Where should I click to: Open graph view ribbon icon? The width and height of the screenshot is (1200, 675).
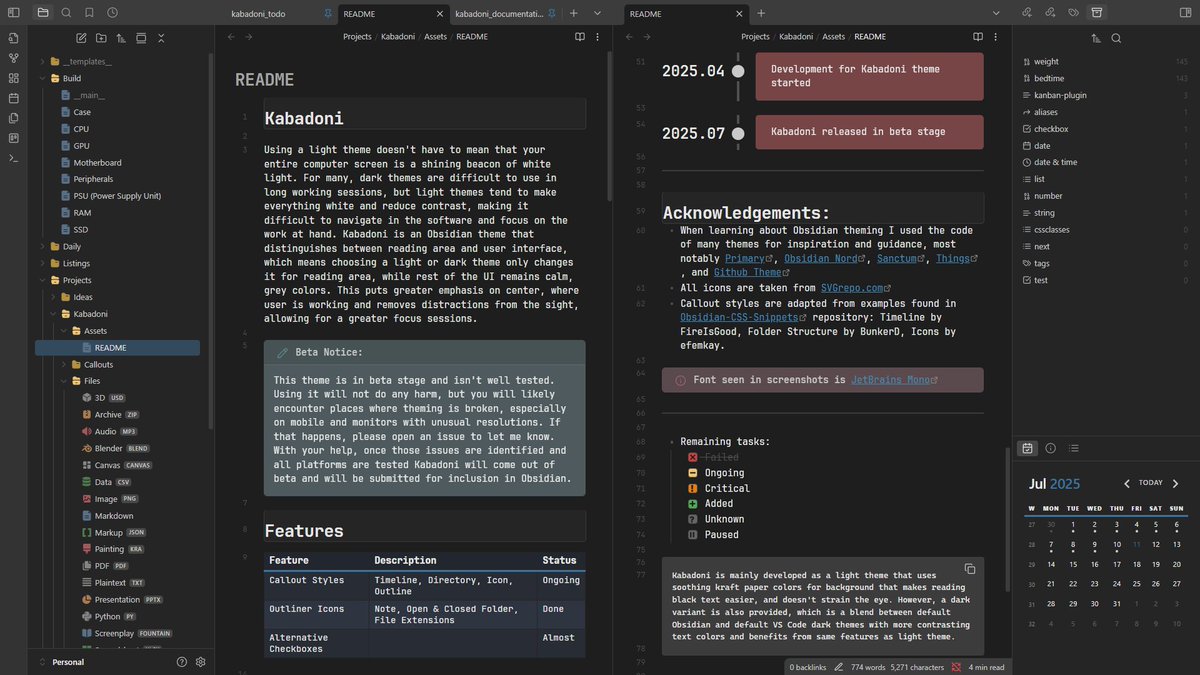14,58
